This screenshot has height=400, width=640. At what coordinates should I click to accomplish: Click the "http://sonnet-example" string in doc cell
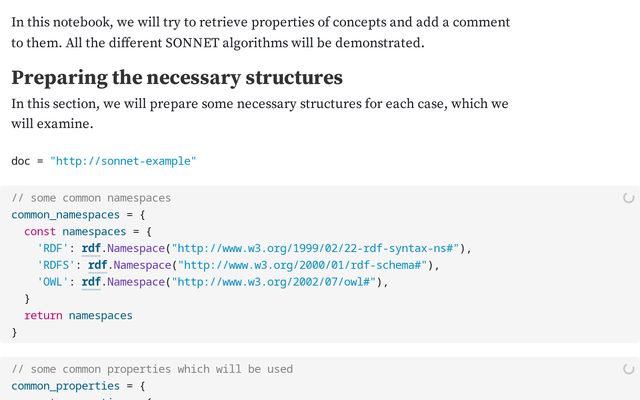tap(123, 161)
